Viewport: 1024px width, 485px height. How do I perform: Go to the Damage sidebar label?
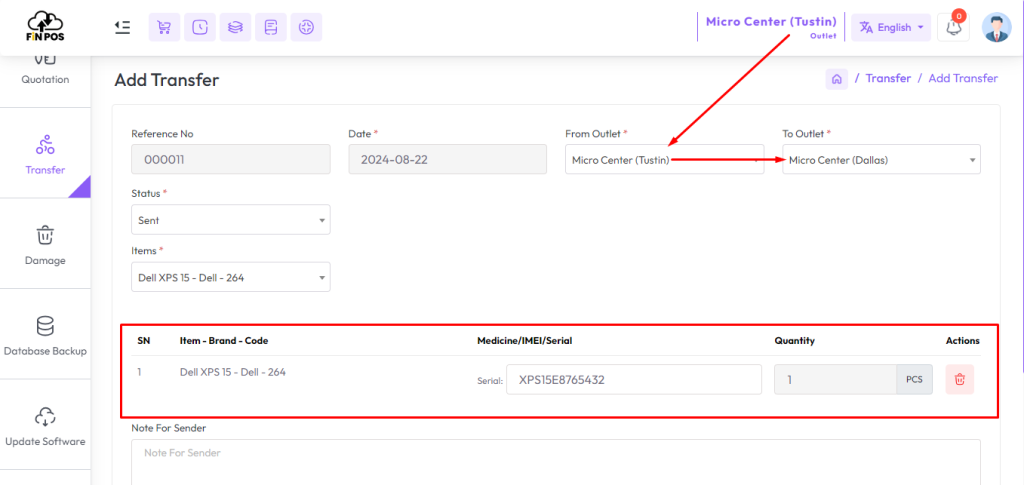[x=45, y=260]
